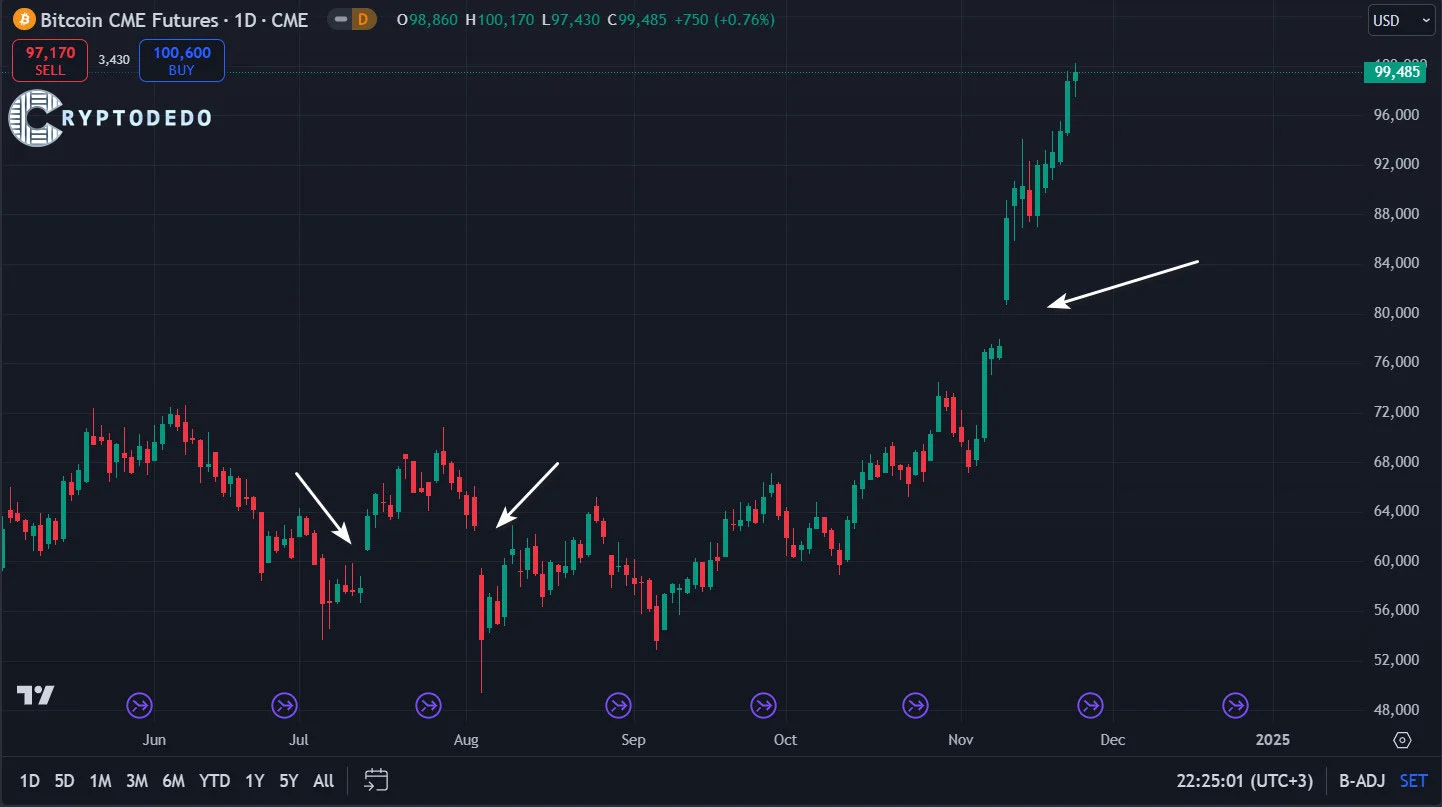
Task: Open contract rollover event marker near Aug
Action: pyautogui.click(x=429, y=706)
